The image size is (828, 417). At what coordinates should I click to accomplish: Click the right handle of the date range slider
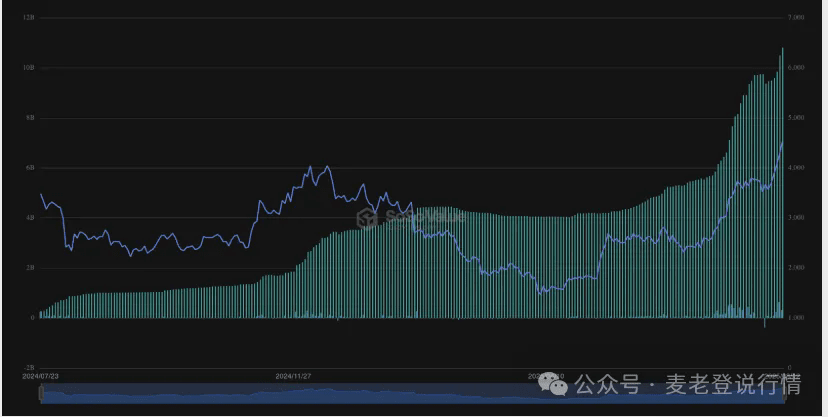pos(784,394)
